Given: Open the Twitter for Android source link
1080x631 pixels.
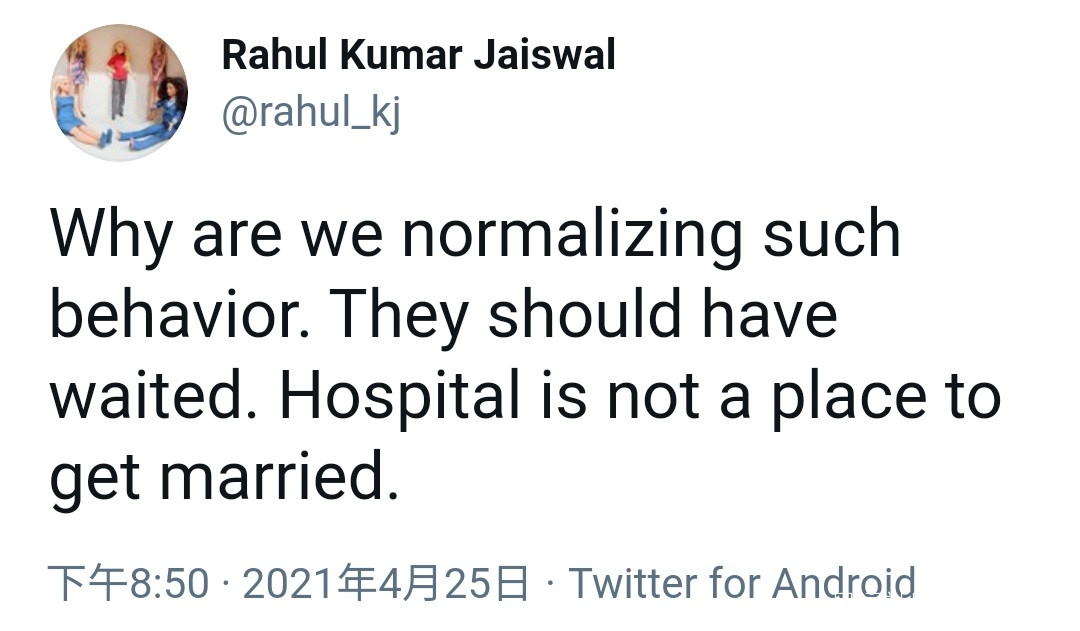Looking at the screenshot, I should [742, 583].
